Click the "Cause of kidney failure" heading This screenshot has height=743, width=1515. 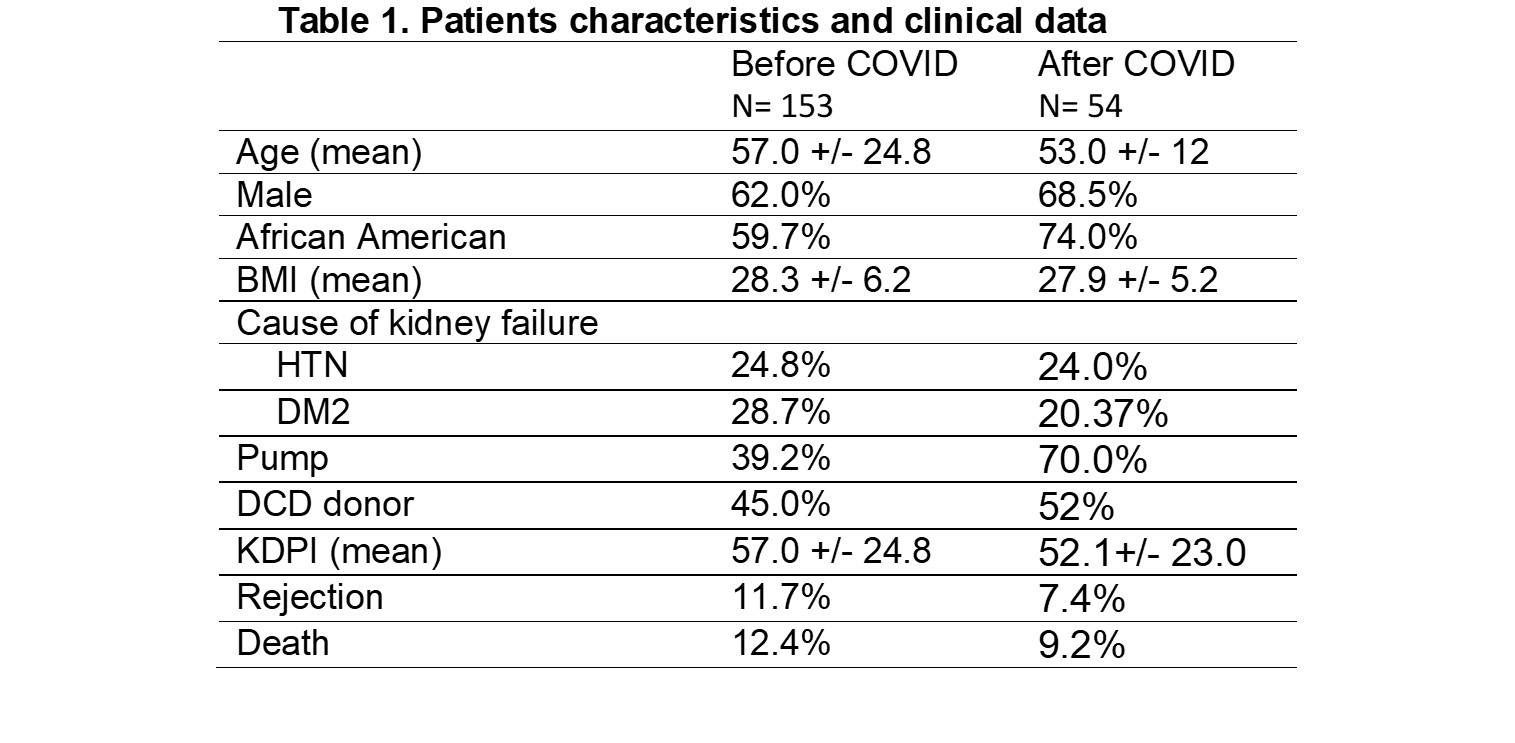417,324
